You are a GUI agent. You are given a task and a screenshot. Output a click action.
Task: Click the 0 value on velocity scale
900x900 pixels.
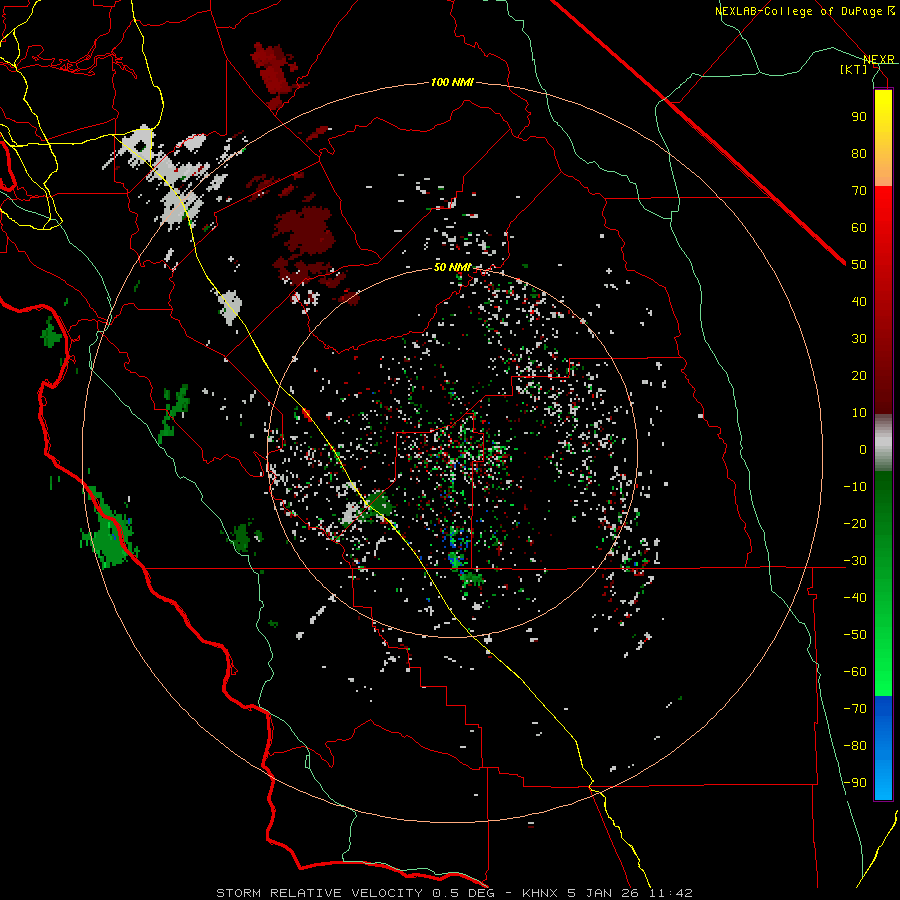click(x=863, y=450)
